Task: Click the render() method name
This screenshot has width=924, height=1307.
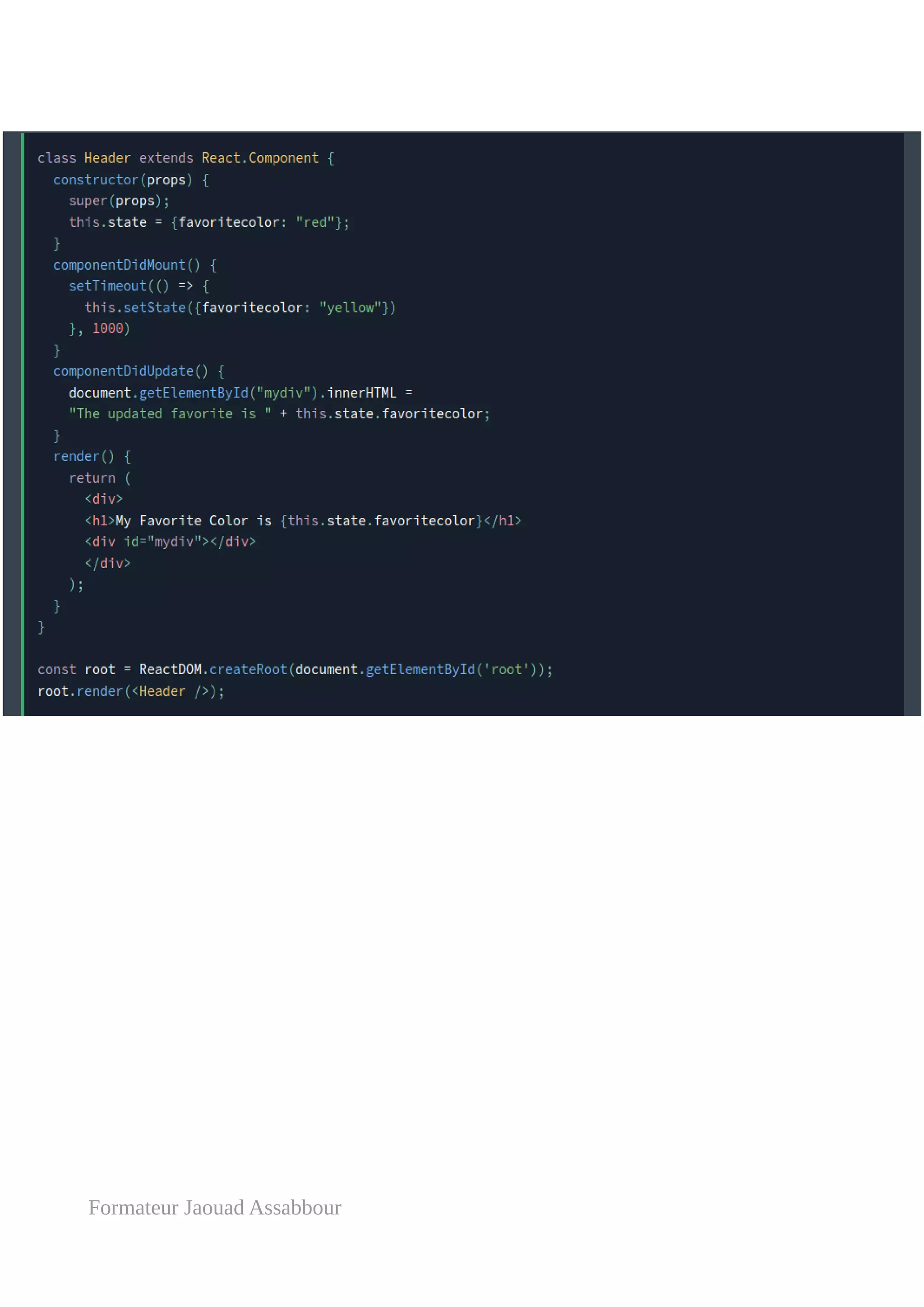Action: tap(76, 457)
